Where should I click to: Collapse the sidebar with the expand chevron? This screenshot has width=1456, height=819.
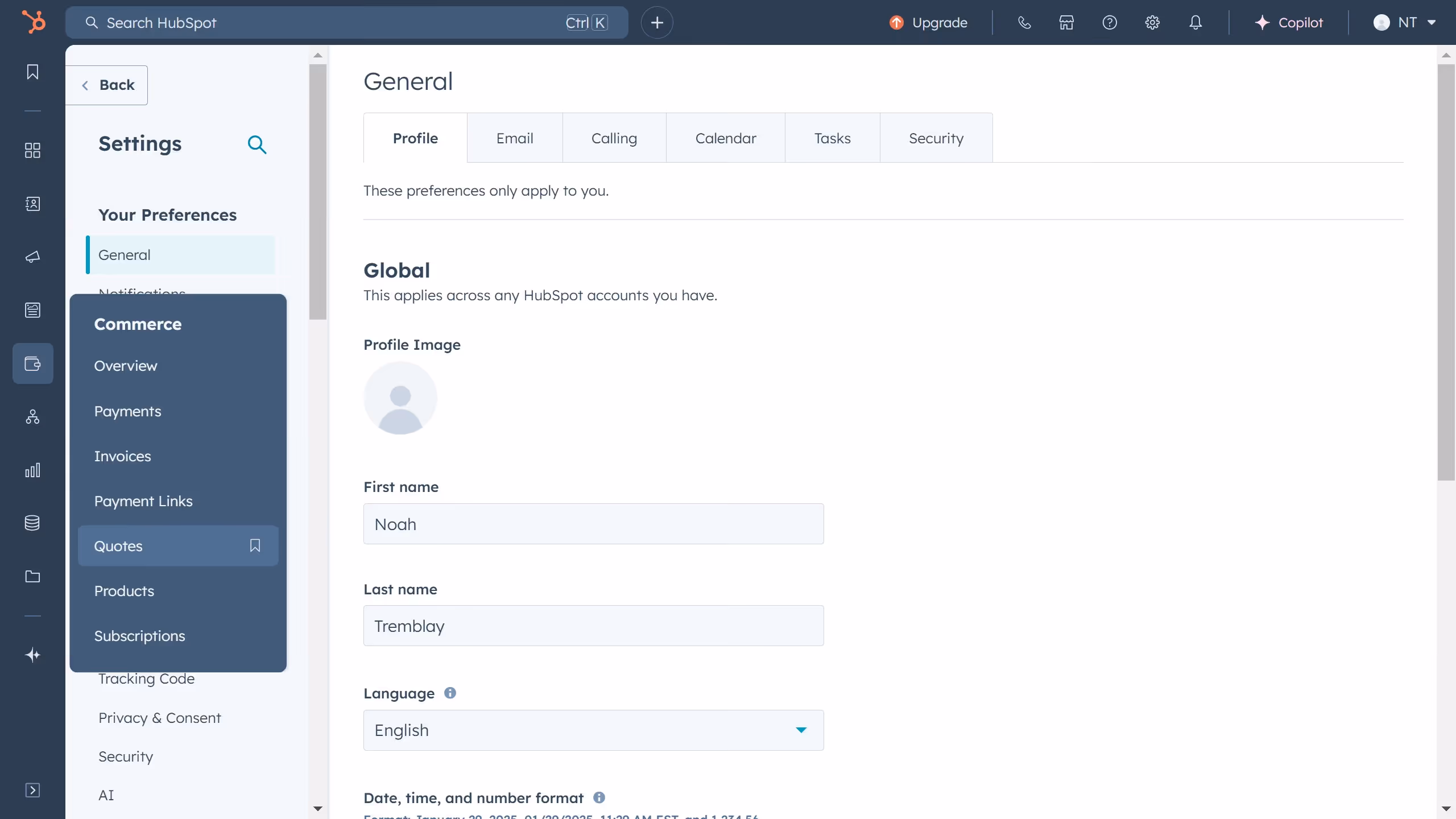pos(32,790)
